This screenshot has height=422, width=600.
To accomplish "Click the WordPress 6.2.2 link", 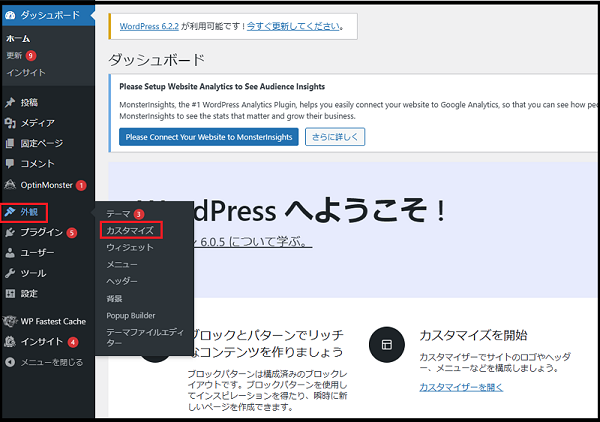I will click(149, 26).
